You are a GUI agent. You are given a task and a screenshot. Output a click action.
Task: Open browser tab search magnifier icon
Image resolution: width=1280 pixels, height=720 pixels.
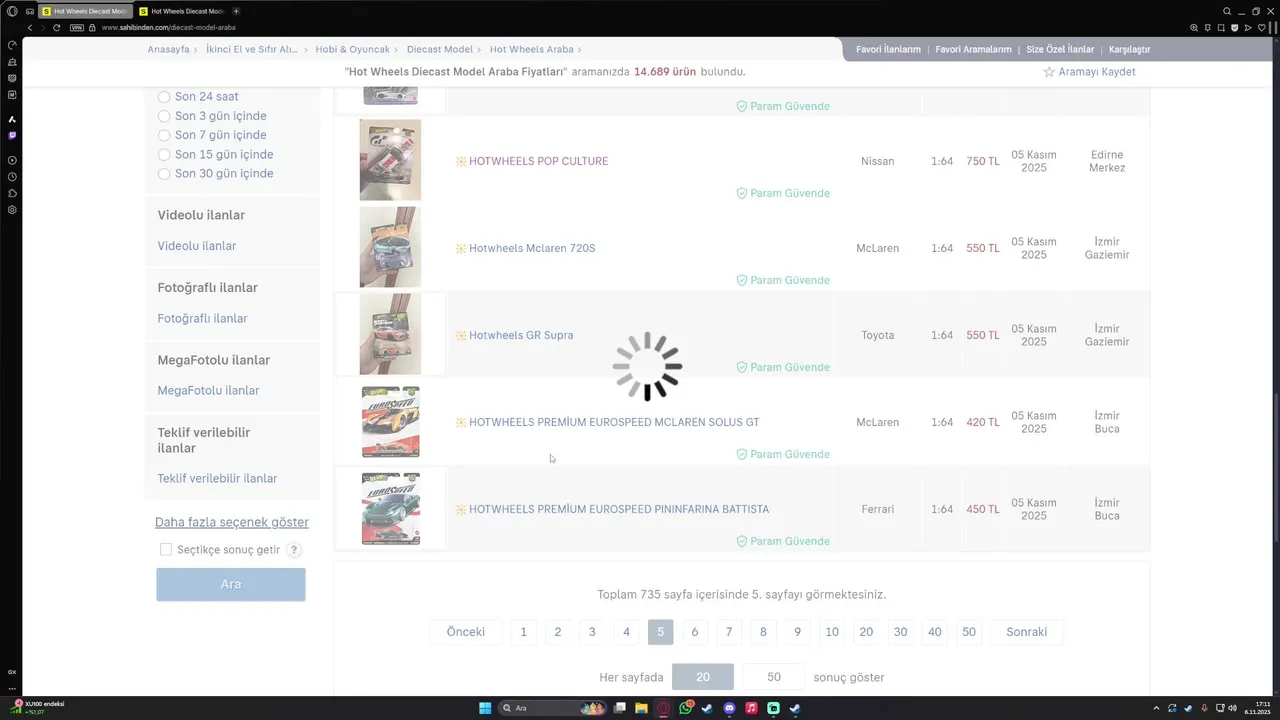coord(1227,11)
